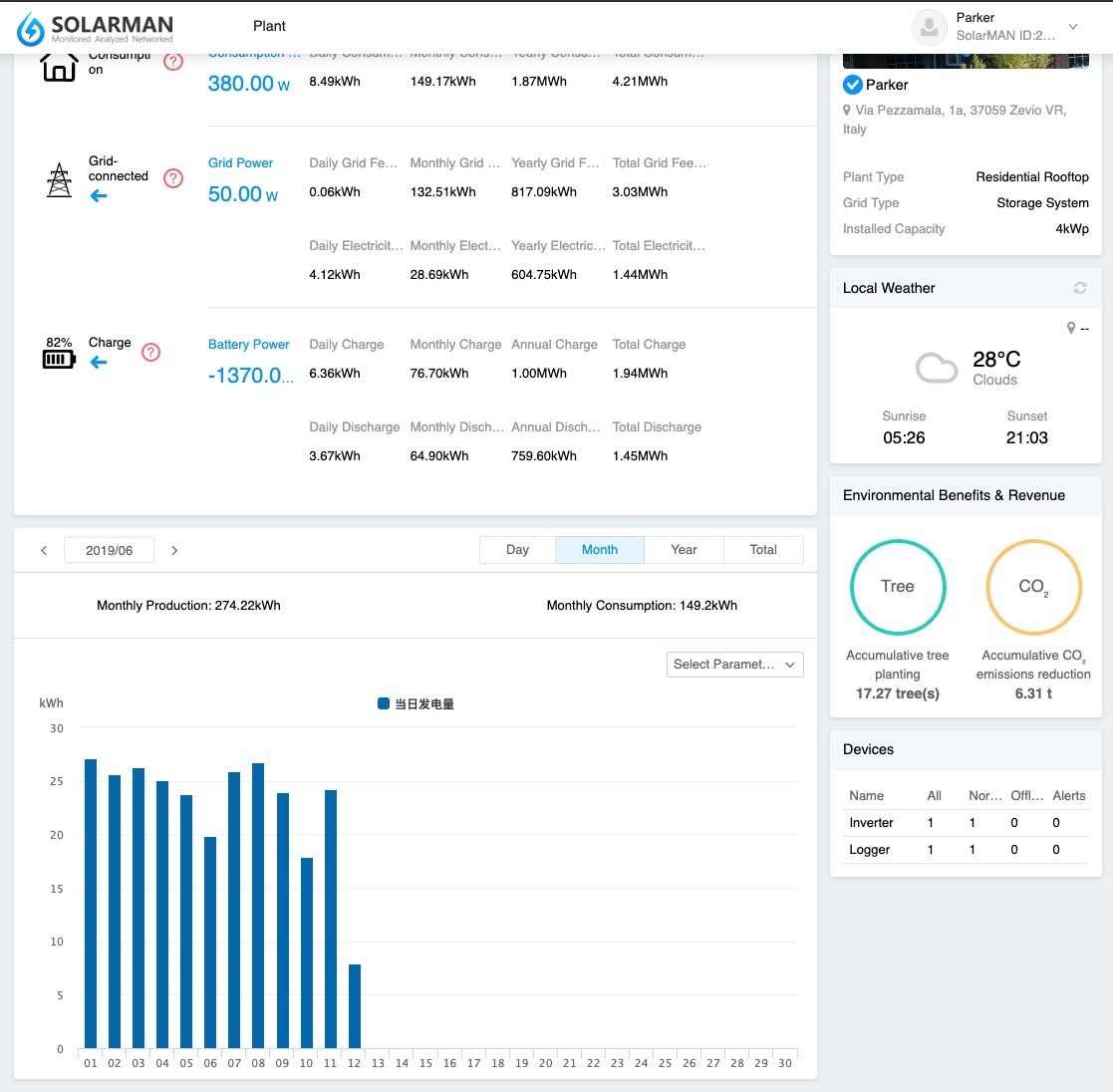This screenshot has height=1092, width=1113.
Task: Click the Tree environmental benefit circle
Action: coord(897,587)
